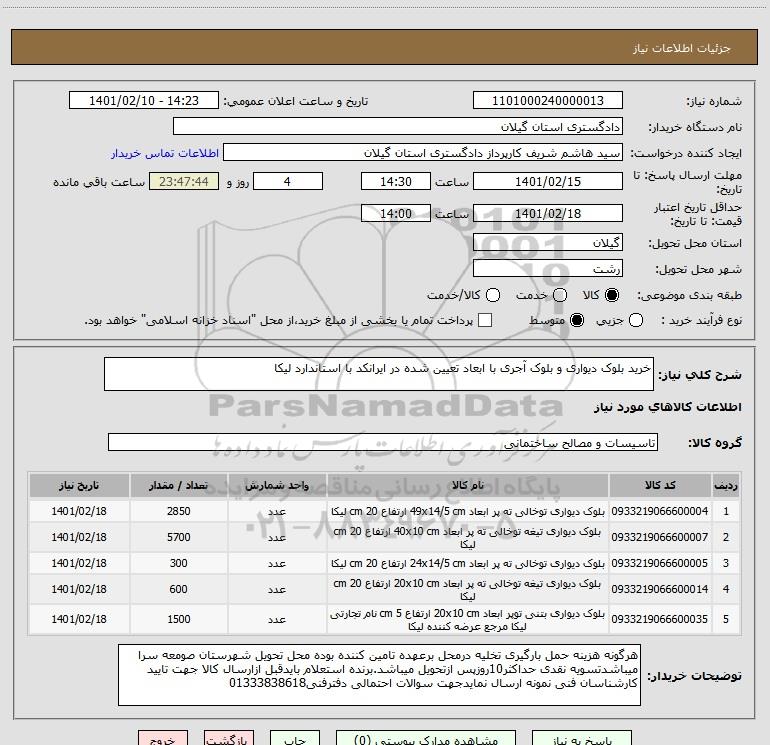Click the شرح کلی نیاز text area

pos(379,374)
